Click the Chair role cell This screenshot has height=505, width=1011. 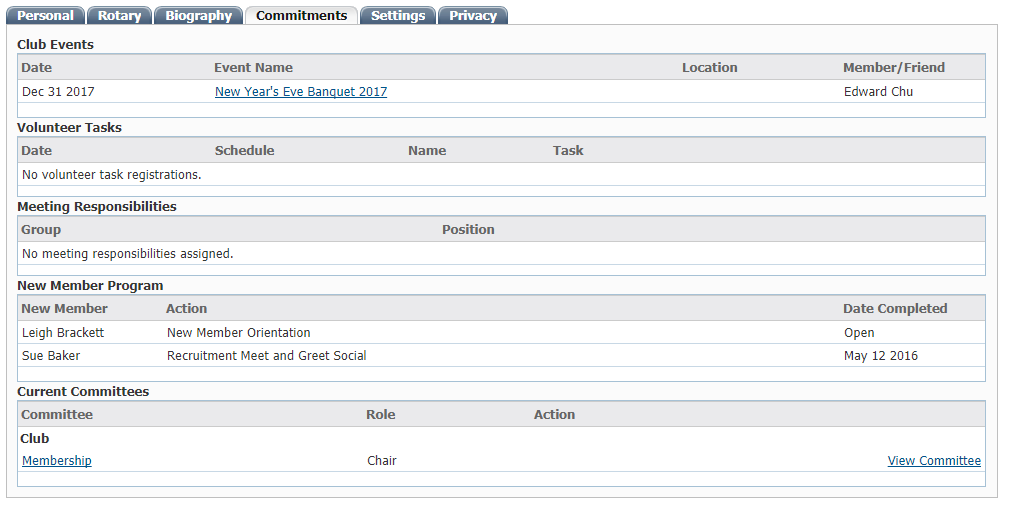[x=382, y=461]
